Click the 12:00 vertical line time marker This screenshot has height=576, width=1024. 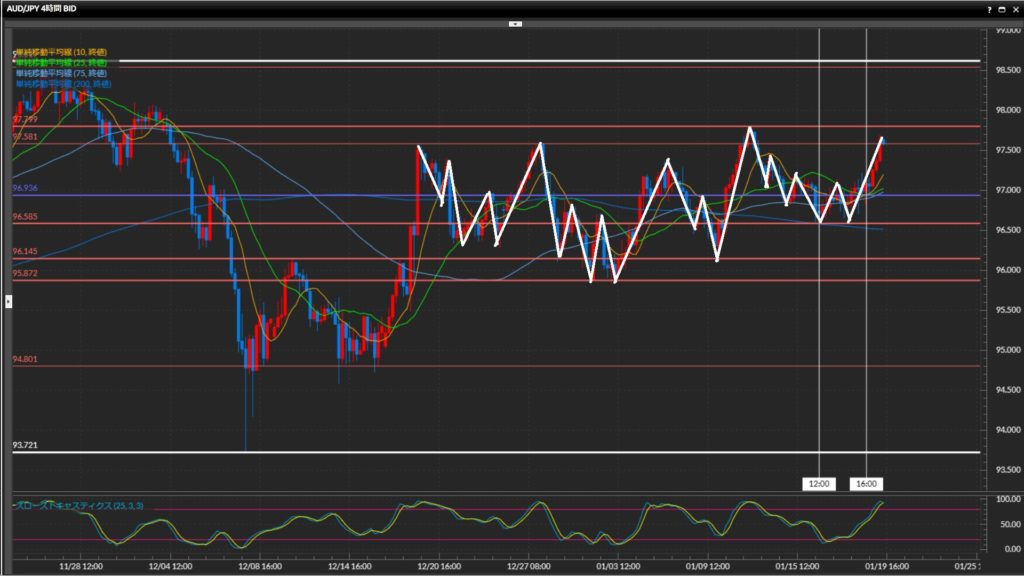point(819,484)
